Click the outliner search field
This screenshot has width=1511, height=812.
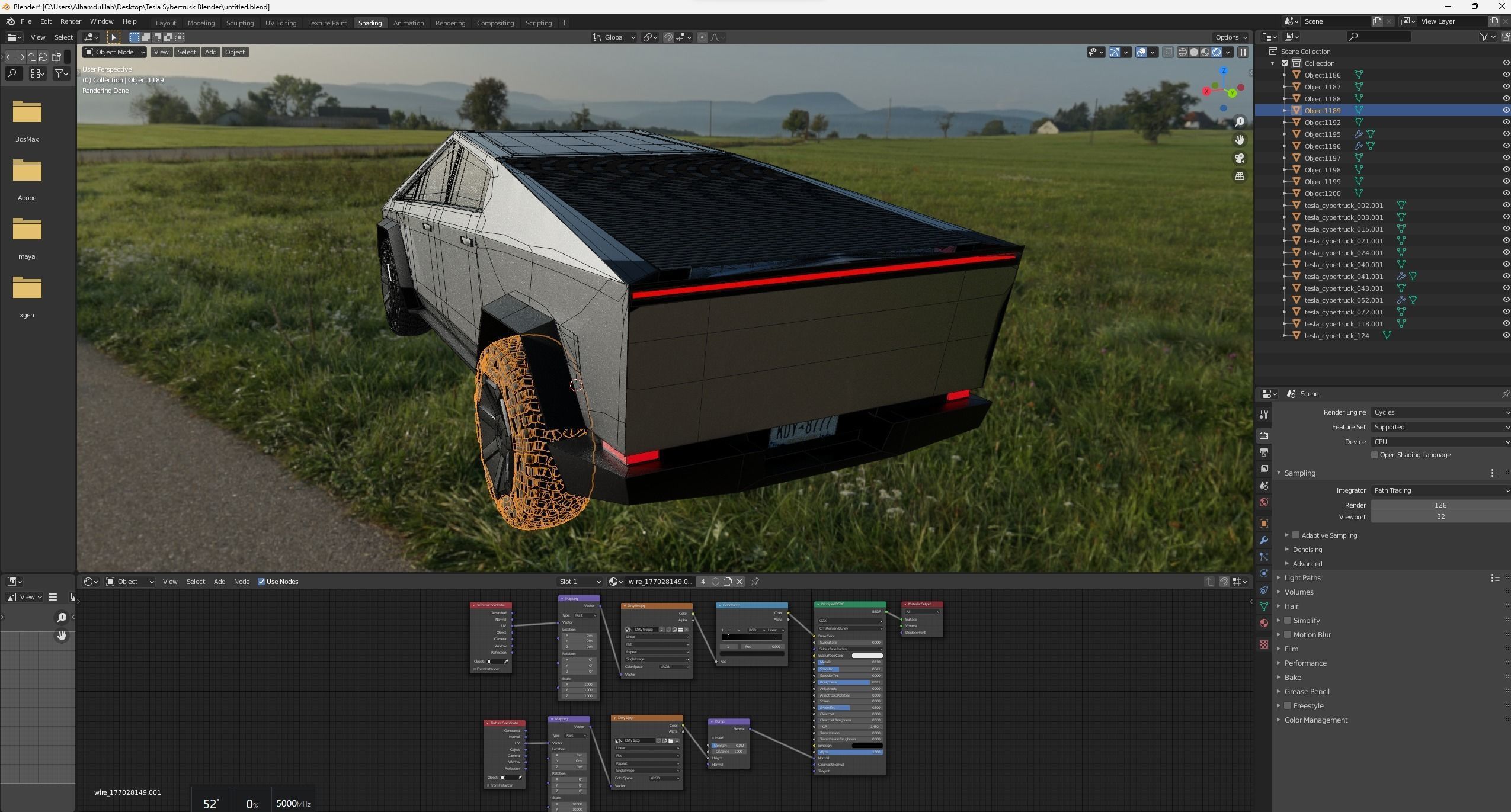tap(1379, 37)
